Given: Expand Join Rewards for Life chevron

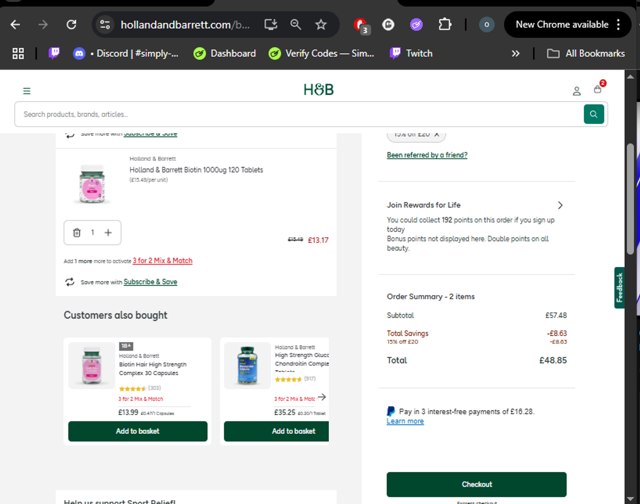Looking at the screenshot, I should pos(560,205).
